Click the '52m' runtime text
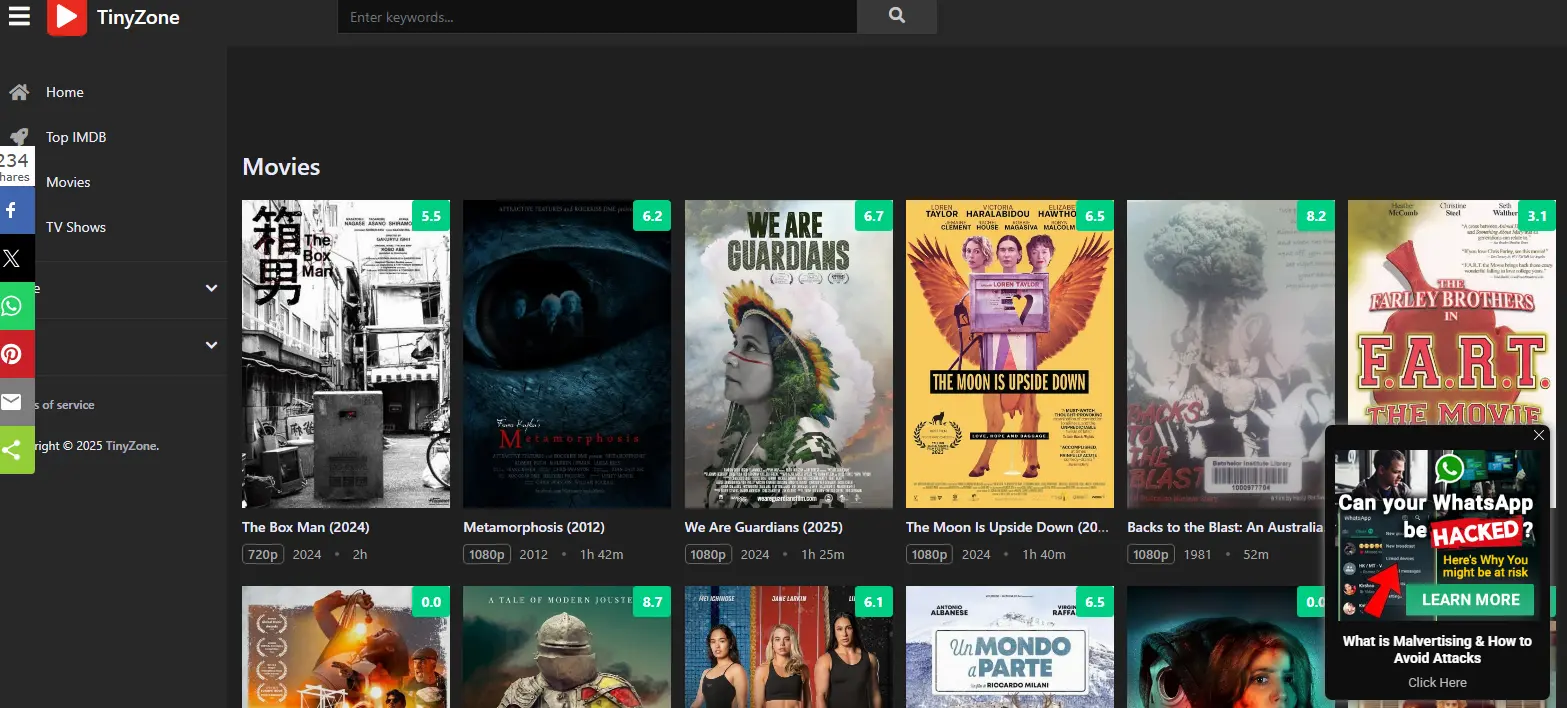 pos(1256,554)
